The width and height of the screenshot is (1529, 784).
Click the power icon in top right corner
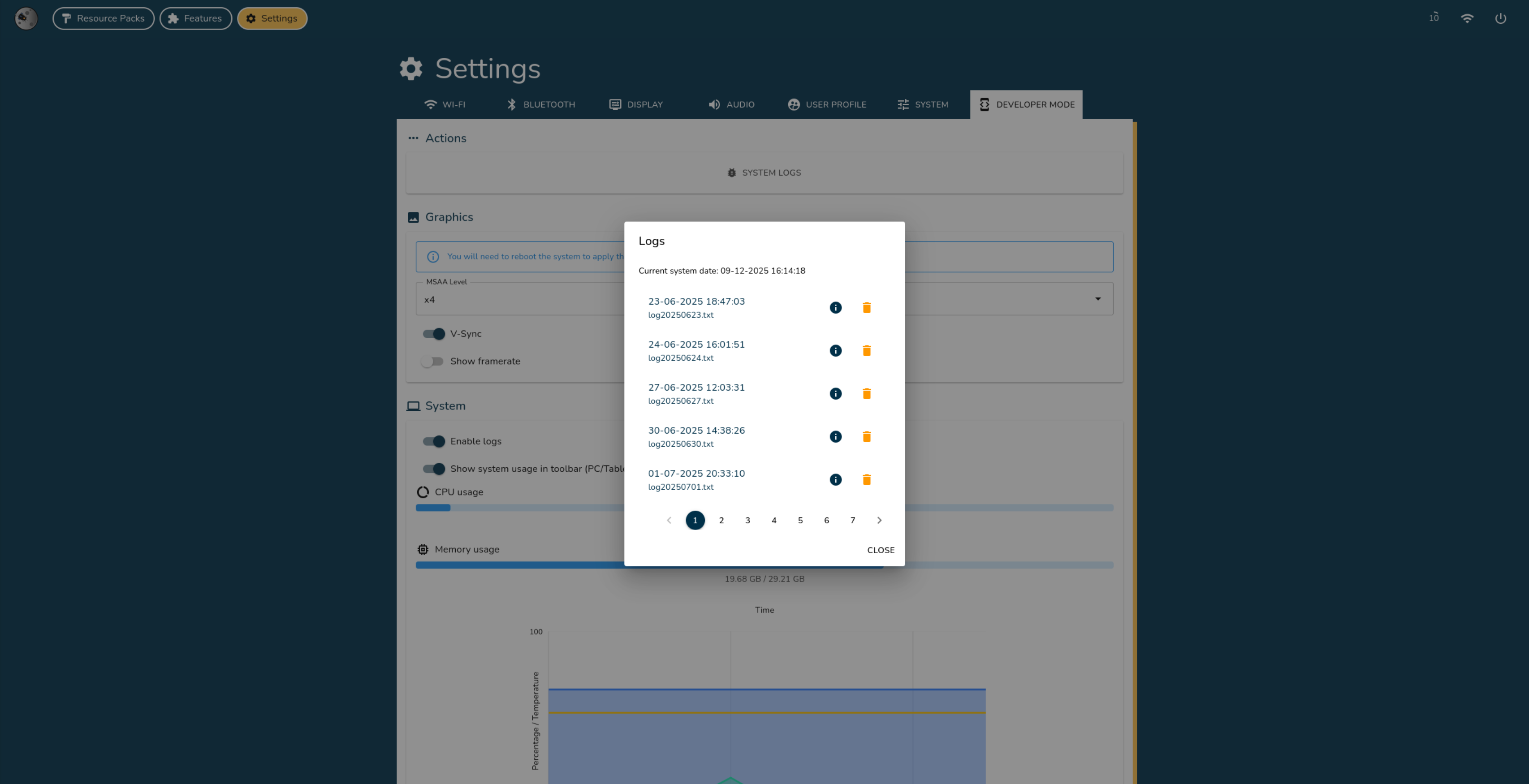pos(1500,18)
